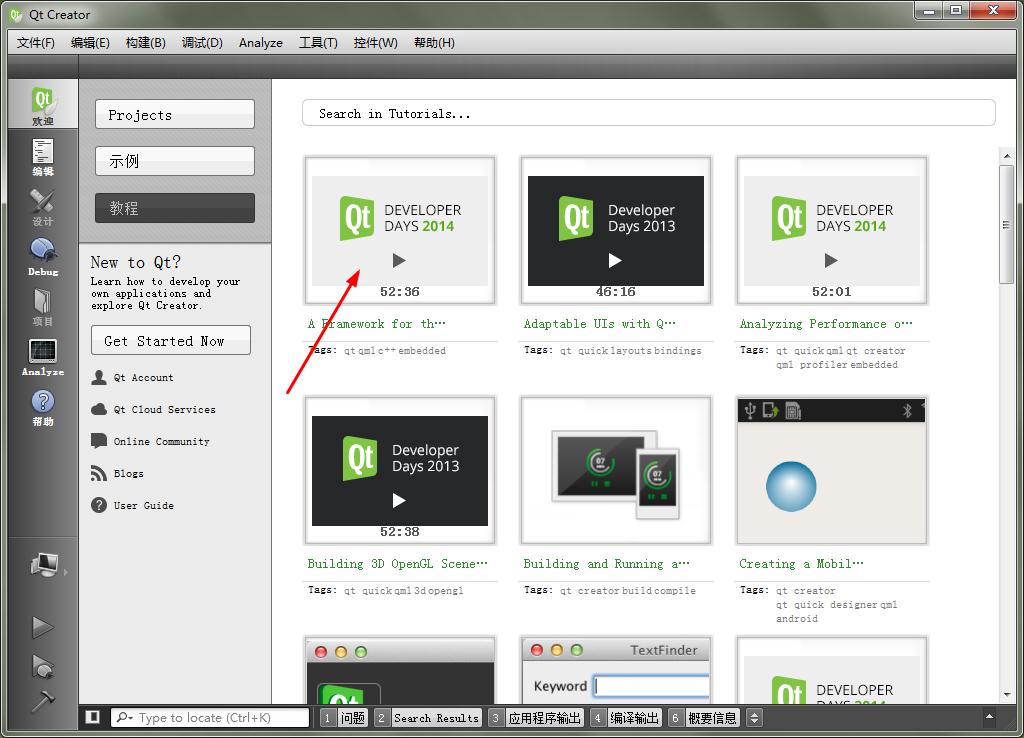Toggle the left sidebar visibility button

tap(93, 717)
